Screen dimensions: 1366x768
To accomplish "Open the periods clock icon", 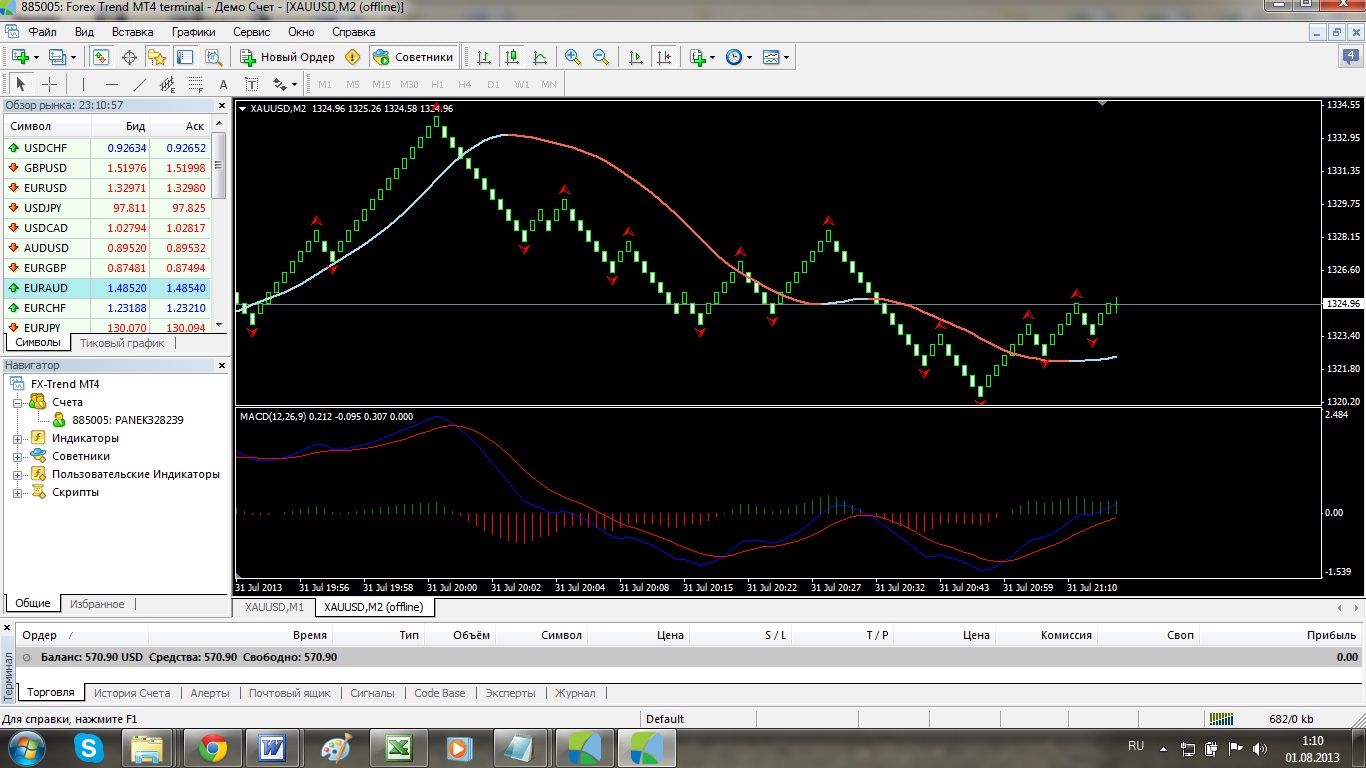I will [x=734, y=57].
